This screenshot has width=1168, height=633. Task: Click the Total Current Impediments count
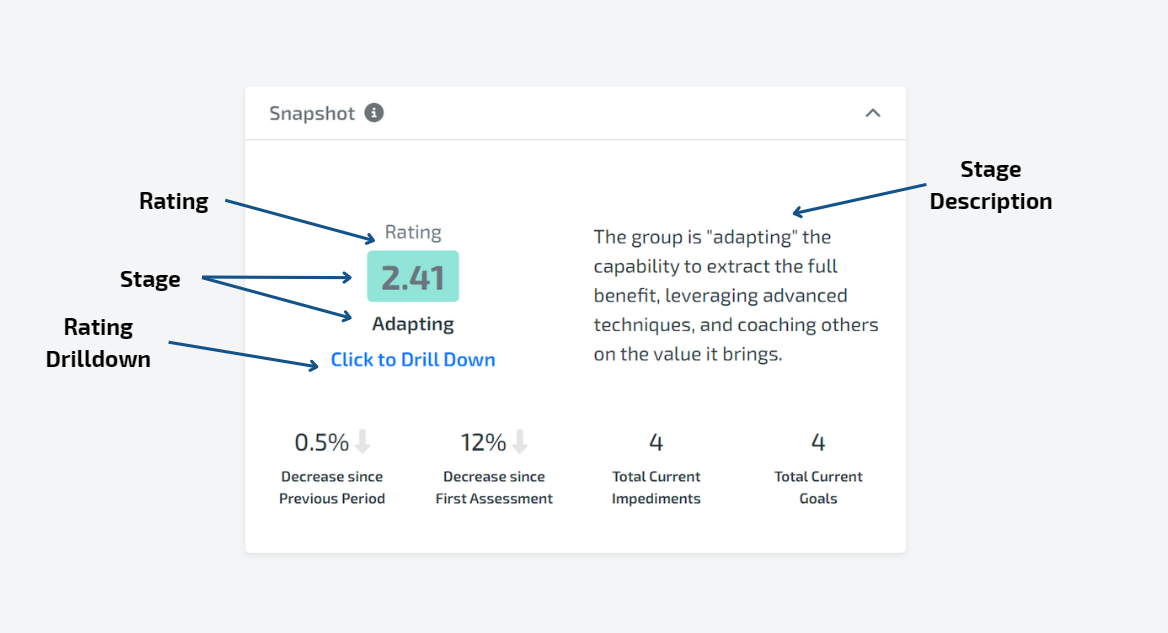(x=656, y=442)
